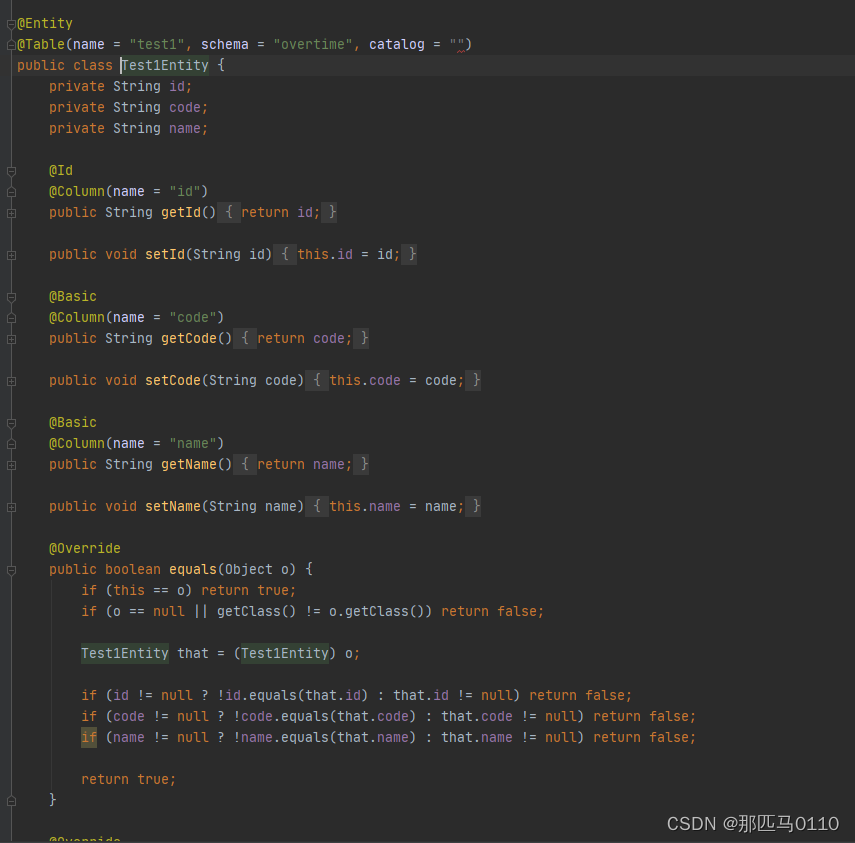Place cursor on the class name Test1Entity
The height and width of the screenshot is (843, 855).
pyautogui.click(x=163, y=64)
